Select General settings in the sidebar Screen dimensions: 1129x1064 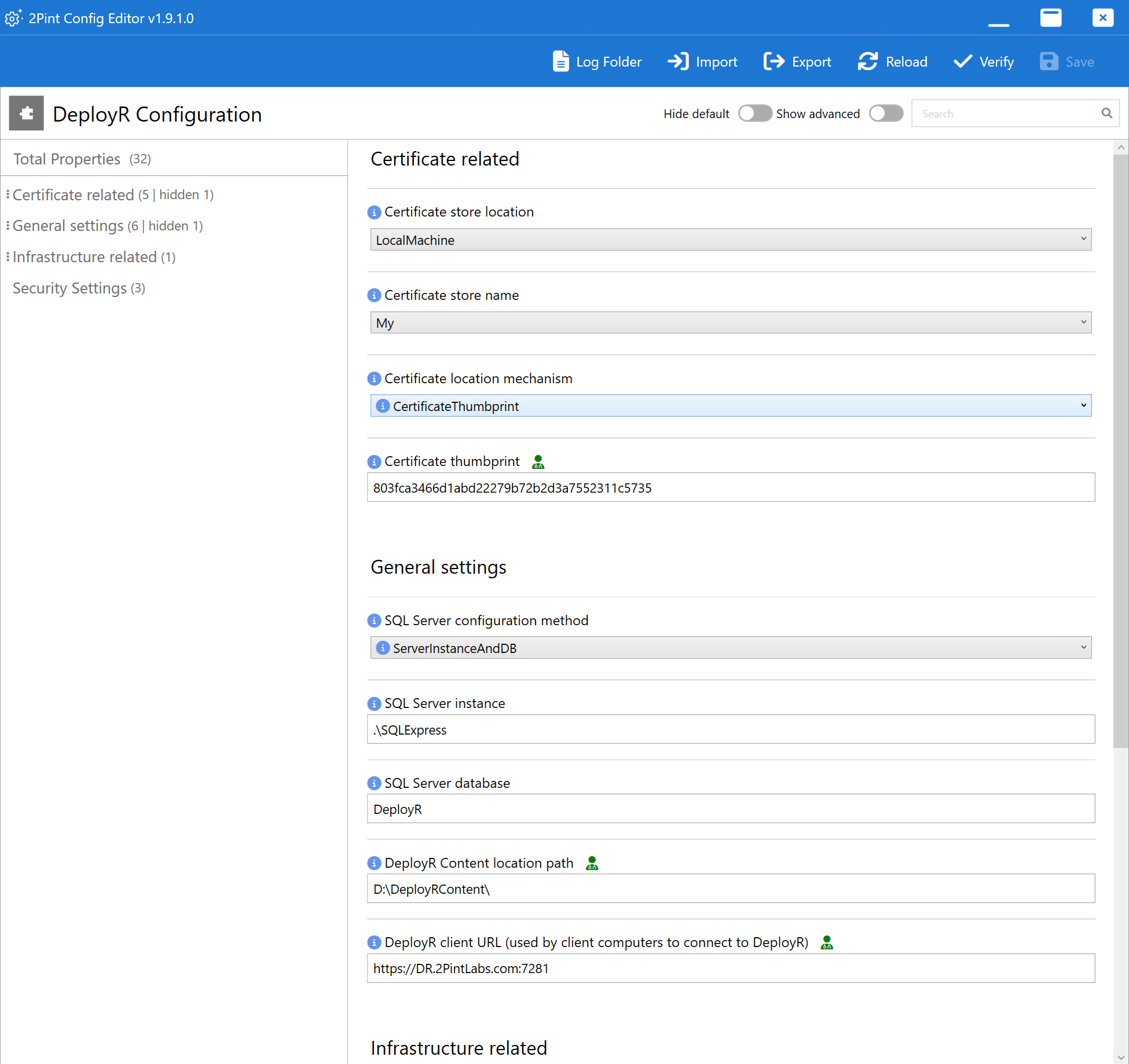[x=68, y=226]
